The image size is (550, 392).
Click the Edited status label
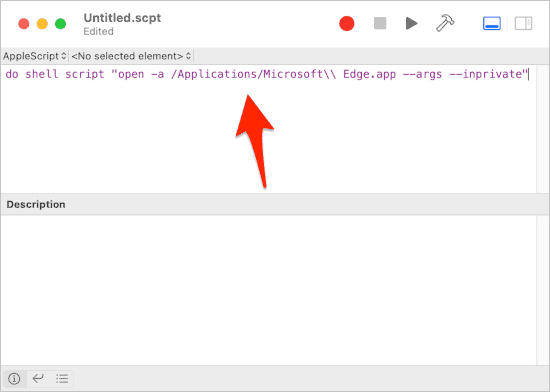tap(99, 32)
